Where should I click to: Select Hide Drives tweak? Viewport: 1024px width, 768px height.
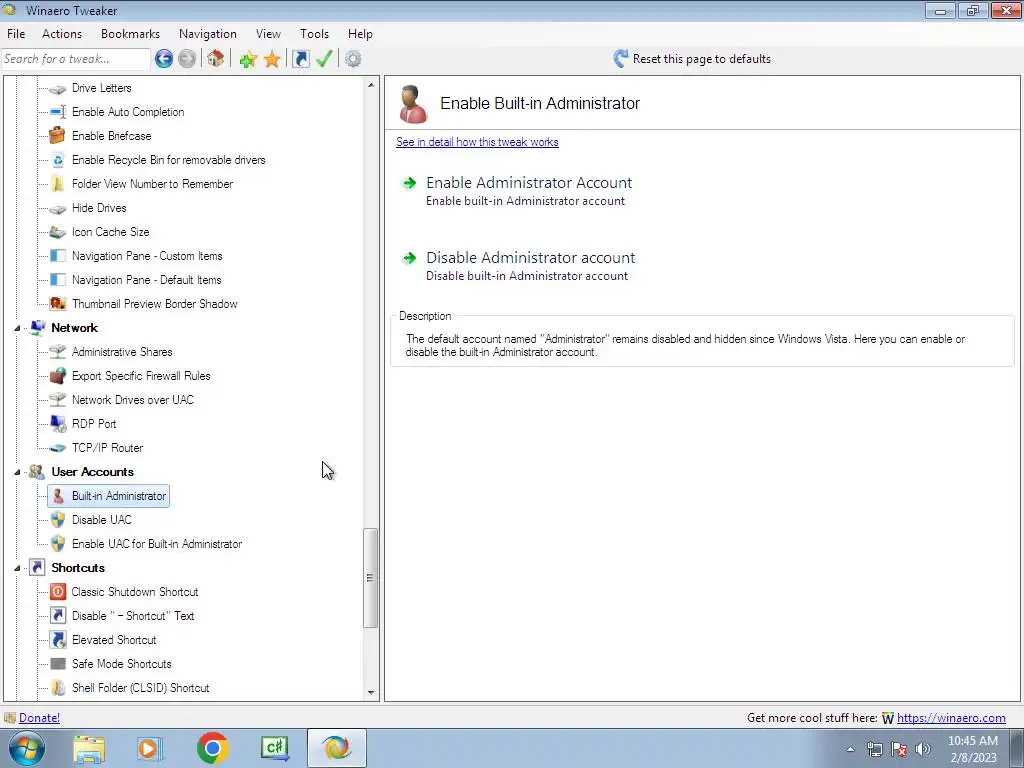tap(99, 208)
